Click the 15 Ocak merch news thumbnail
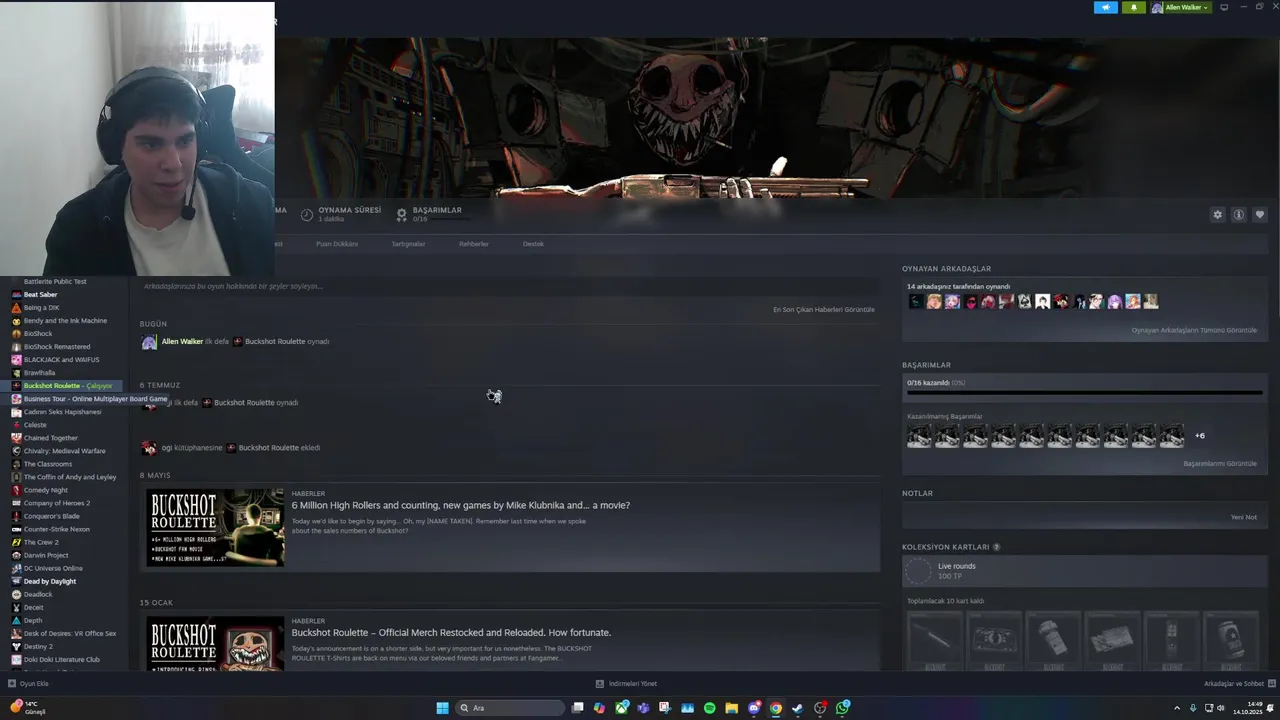This screenshot has width=1280, height=720. click(x=215, y=643)
